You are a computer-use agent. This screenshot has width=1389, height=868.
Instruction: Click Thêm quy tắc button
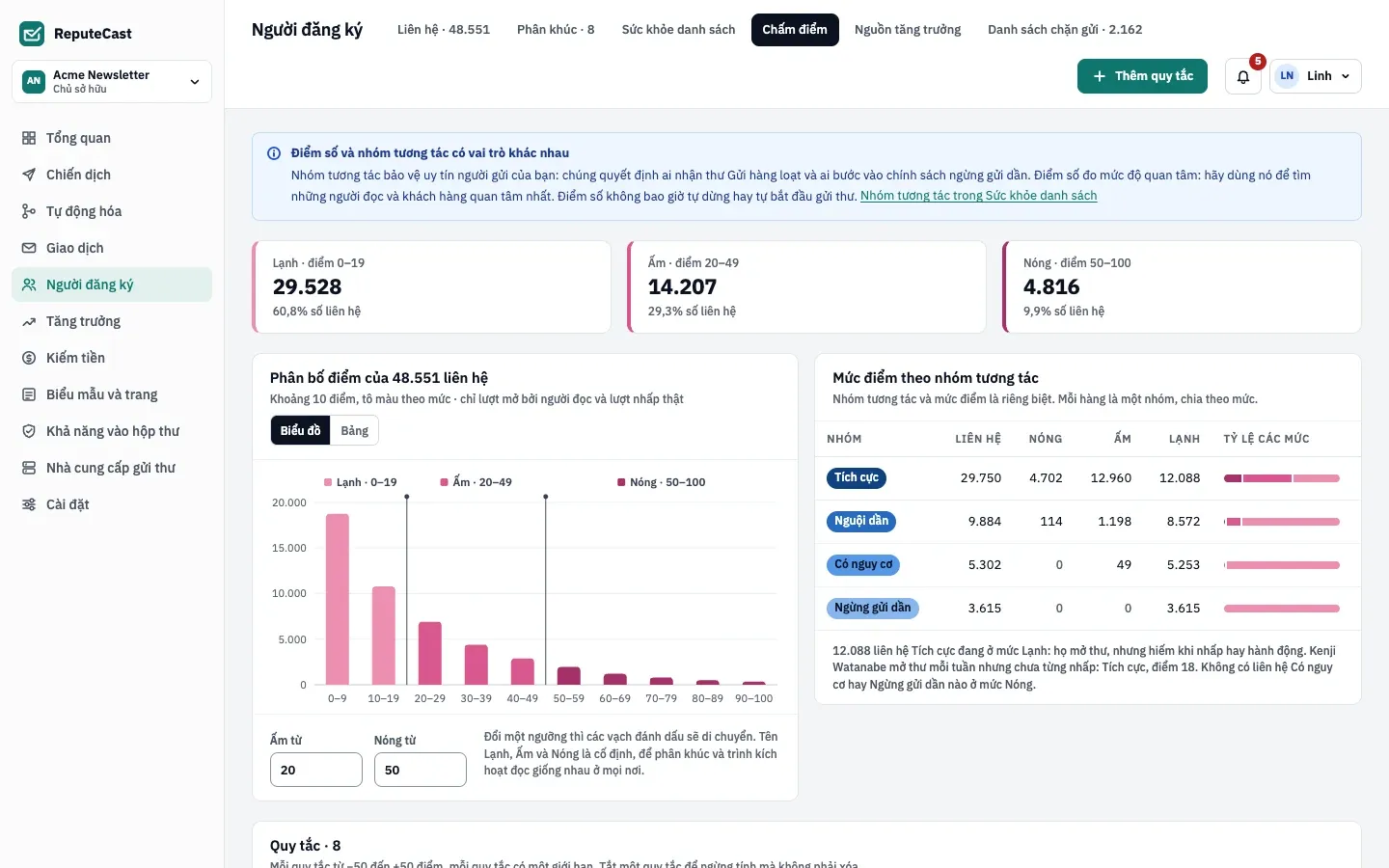coord(1142,76)
